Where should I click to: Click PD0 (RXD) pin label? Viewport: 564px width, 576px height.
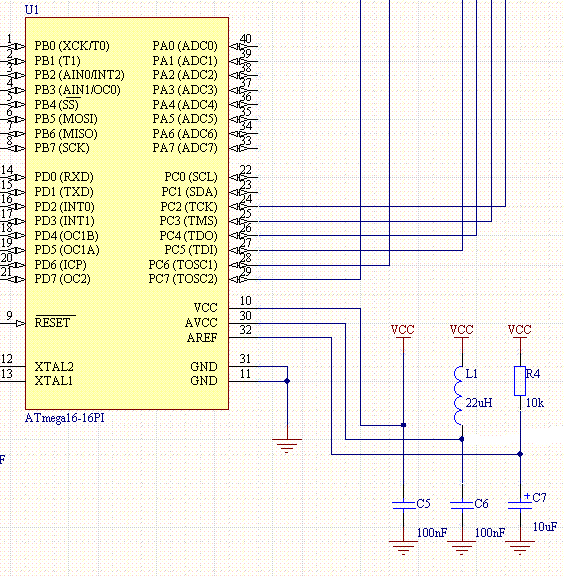[x=64, y=177]
